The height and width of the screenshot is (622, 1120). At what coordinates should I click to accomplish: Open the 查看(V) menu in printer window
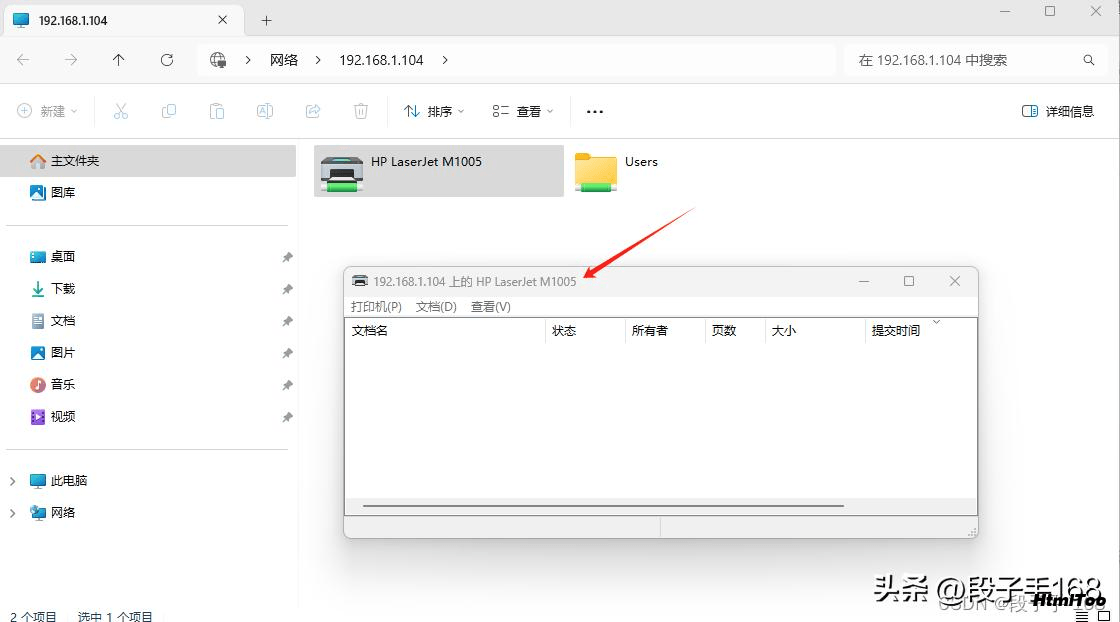(x=491, y=306)
